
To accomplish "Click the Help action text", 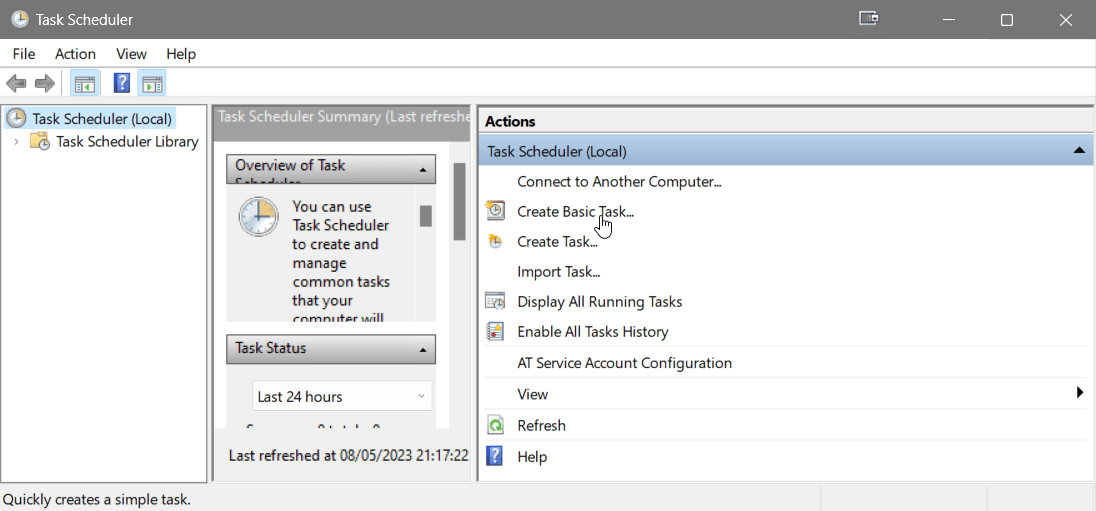I will [x=532, y=456].
